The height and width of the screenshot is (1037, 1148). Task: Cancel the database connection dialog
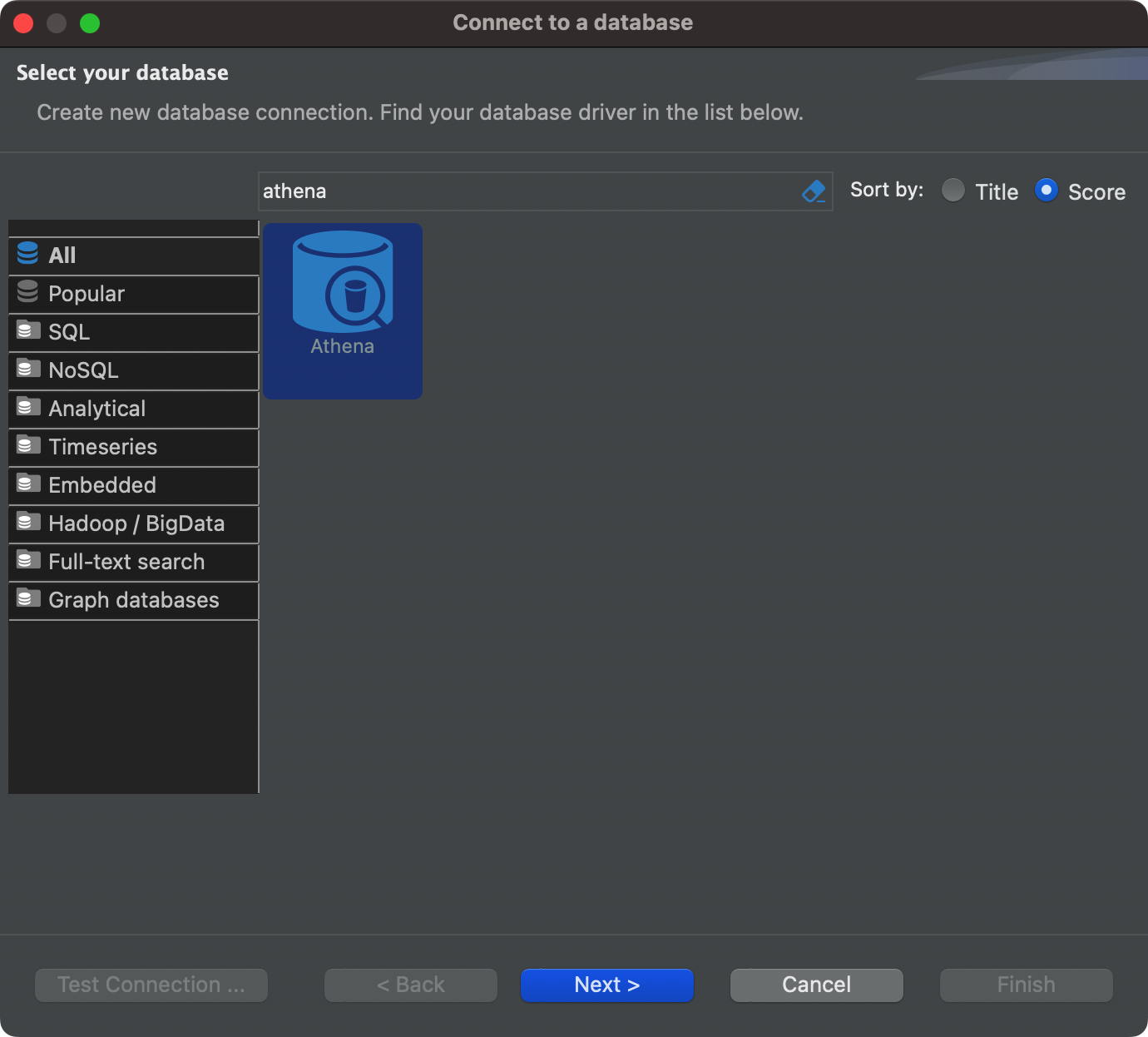point(817,985)
